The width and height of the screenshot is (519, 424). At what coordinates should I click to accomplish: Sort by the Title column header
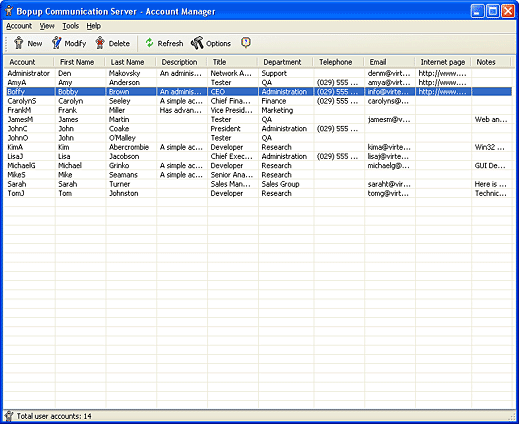232,62
